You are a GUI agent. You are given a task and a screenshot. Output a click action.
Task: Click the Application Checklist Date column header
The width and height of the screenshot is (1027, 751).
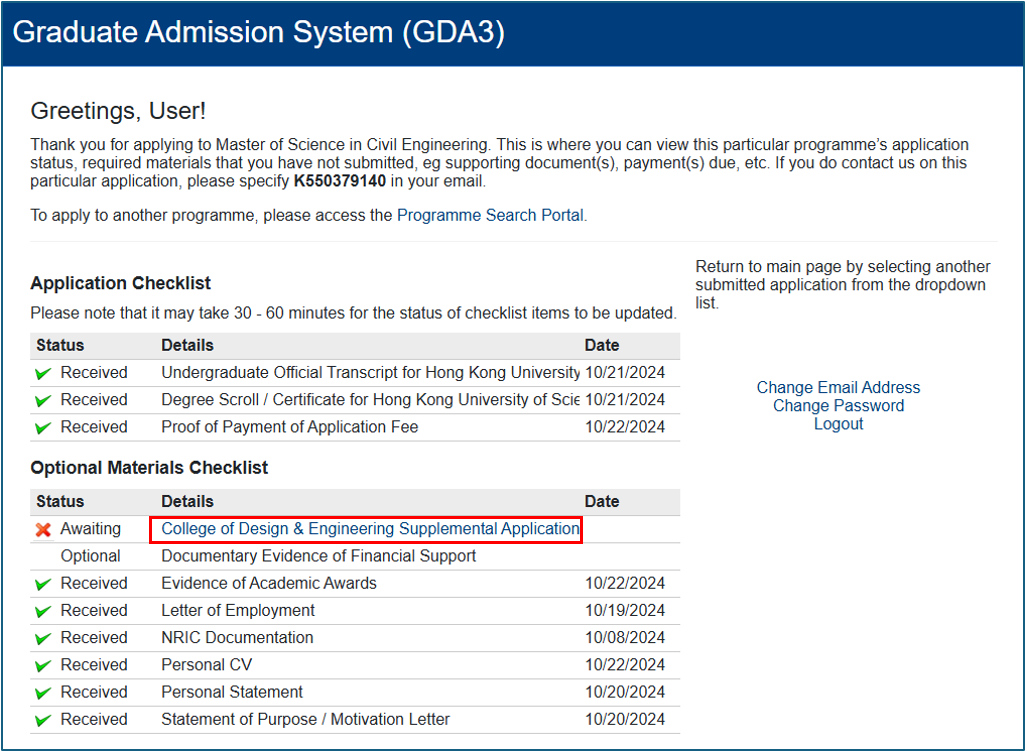602,345
